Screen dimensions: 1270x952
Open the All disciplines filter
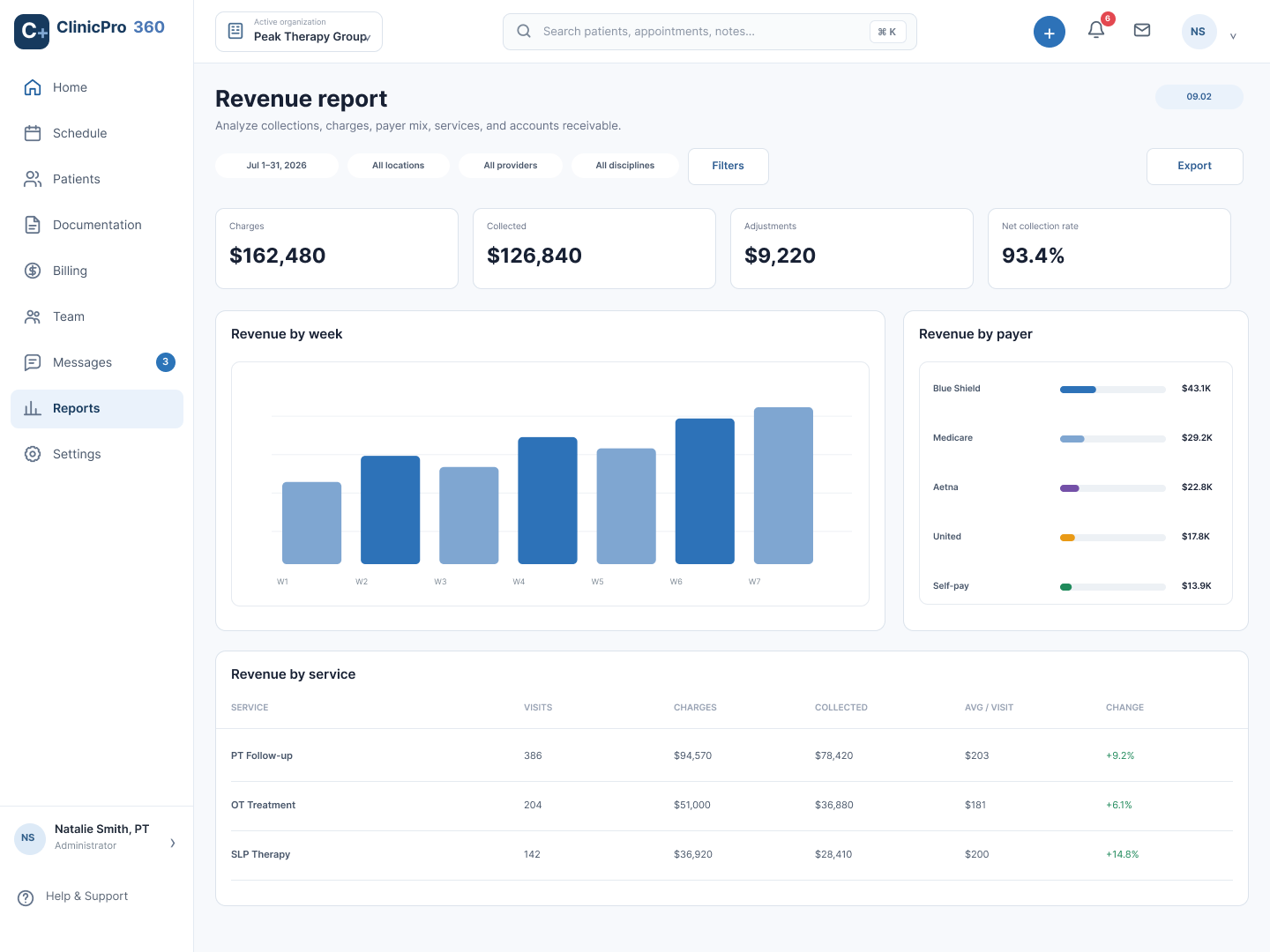[x=625, y=166]
